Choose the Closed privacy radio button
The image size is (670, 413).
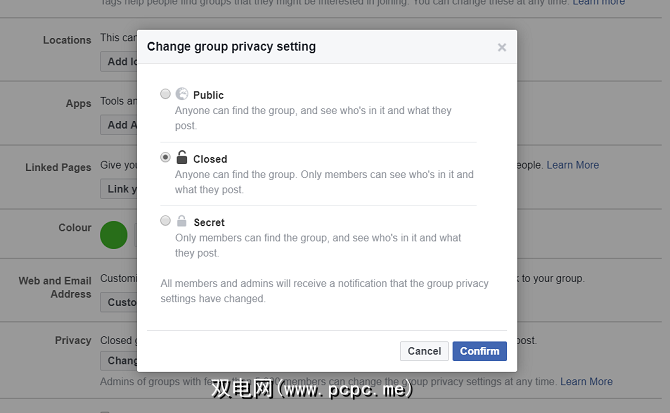(165, 158)
